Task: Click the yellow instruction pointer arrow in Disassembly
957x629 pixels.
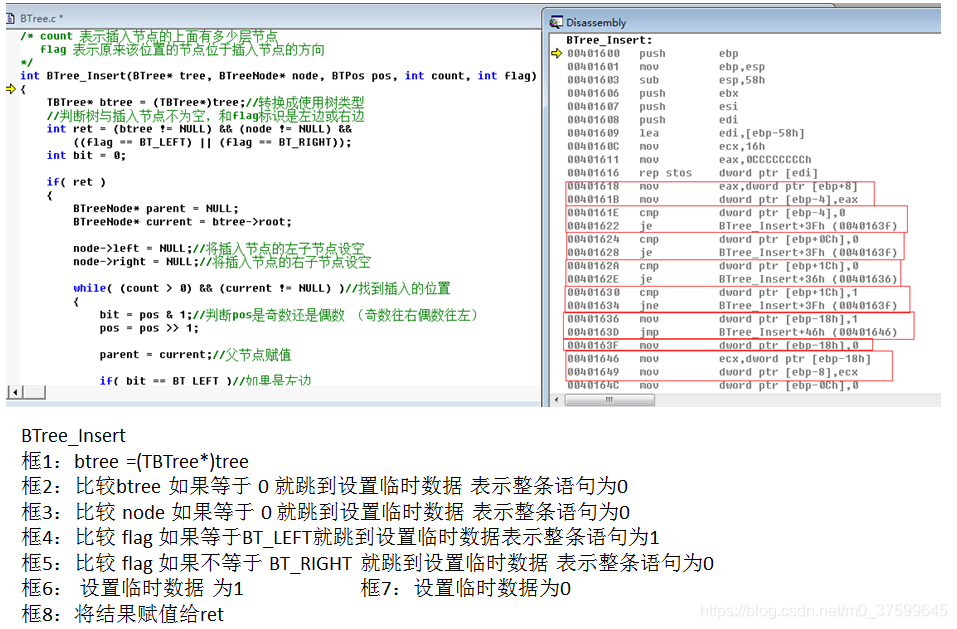Action: 556,53
